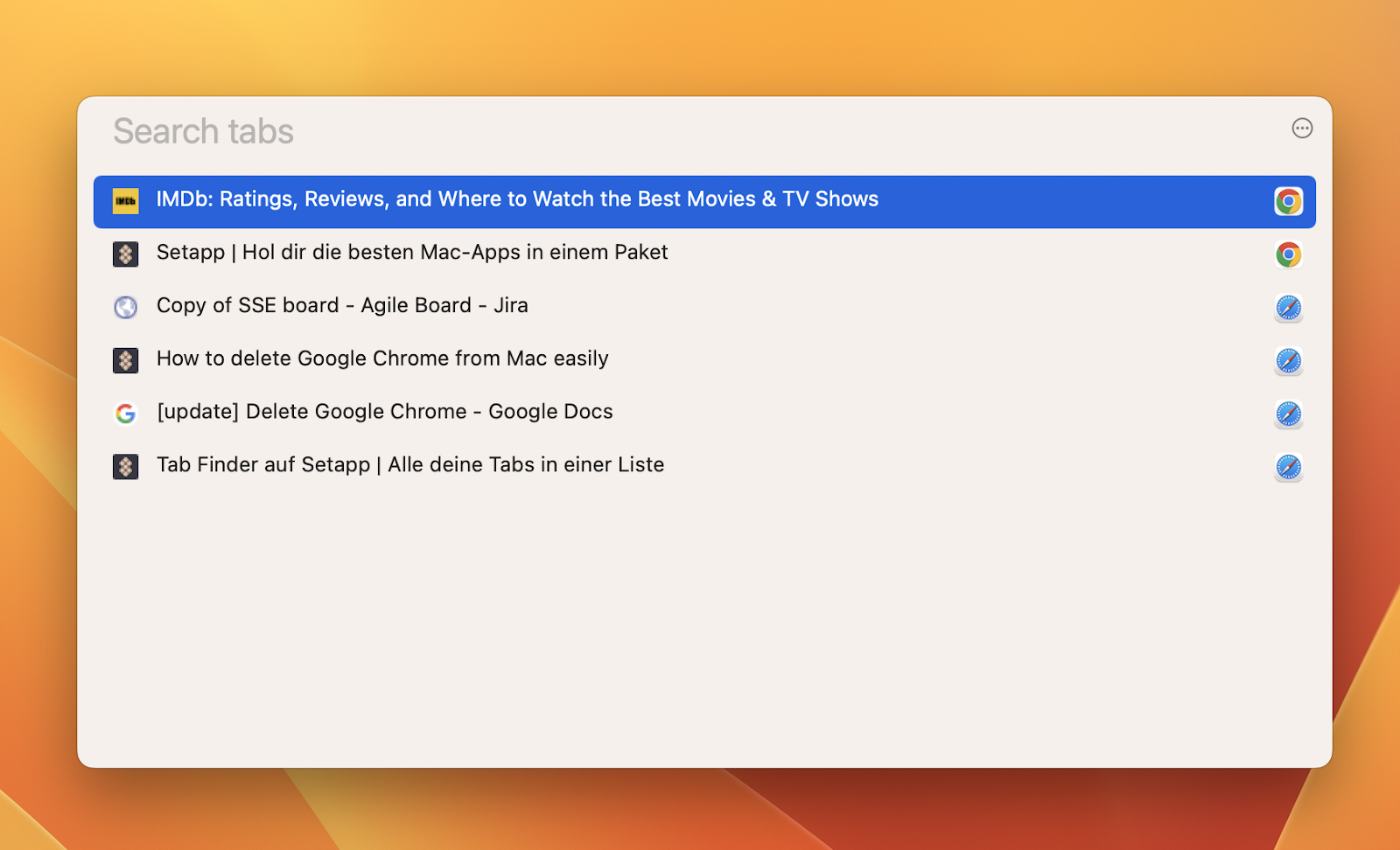Open the IMDb tab entry

tap(516, 199)
